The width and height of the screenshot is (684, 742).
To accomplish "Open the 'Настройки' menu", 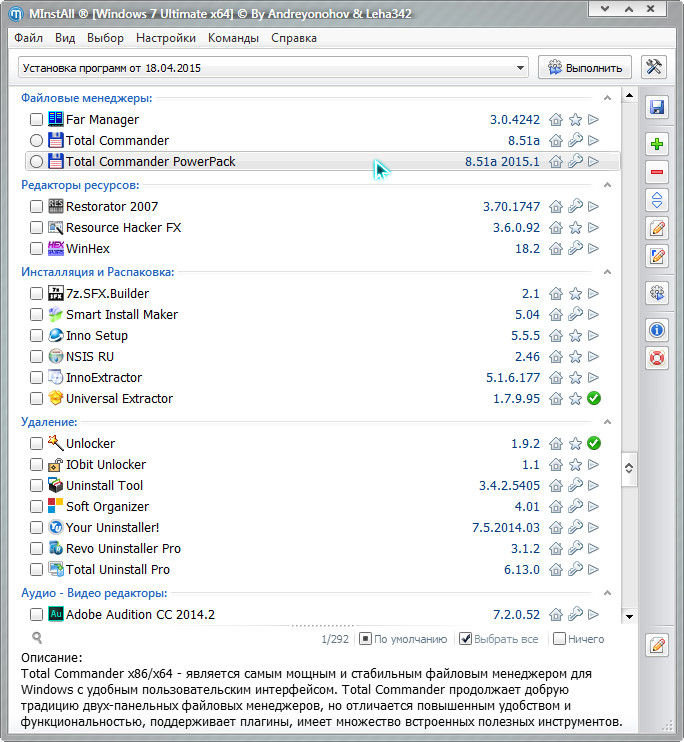I will click(x=166, y=38).
